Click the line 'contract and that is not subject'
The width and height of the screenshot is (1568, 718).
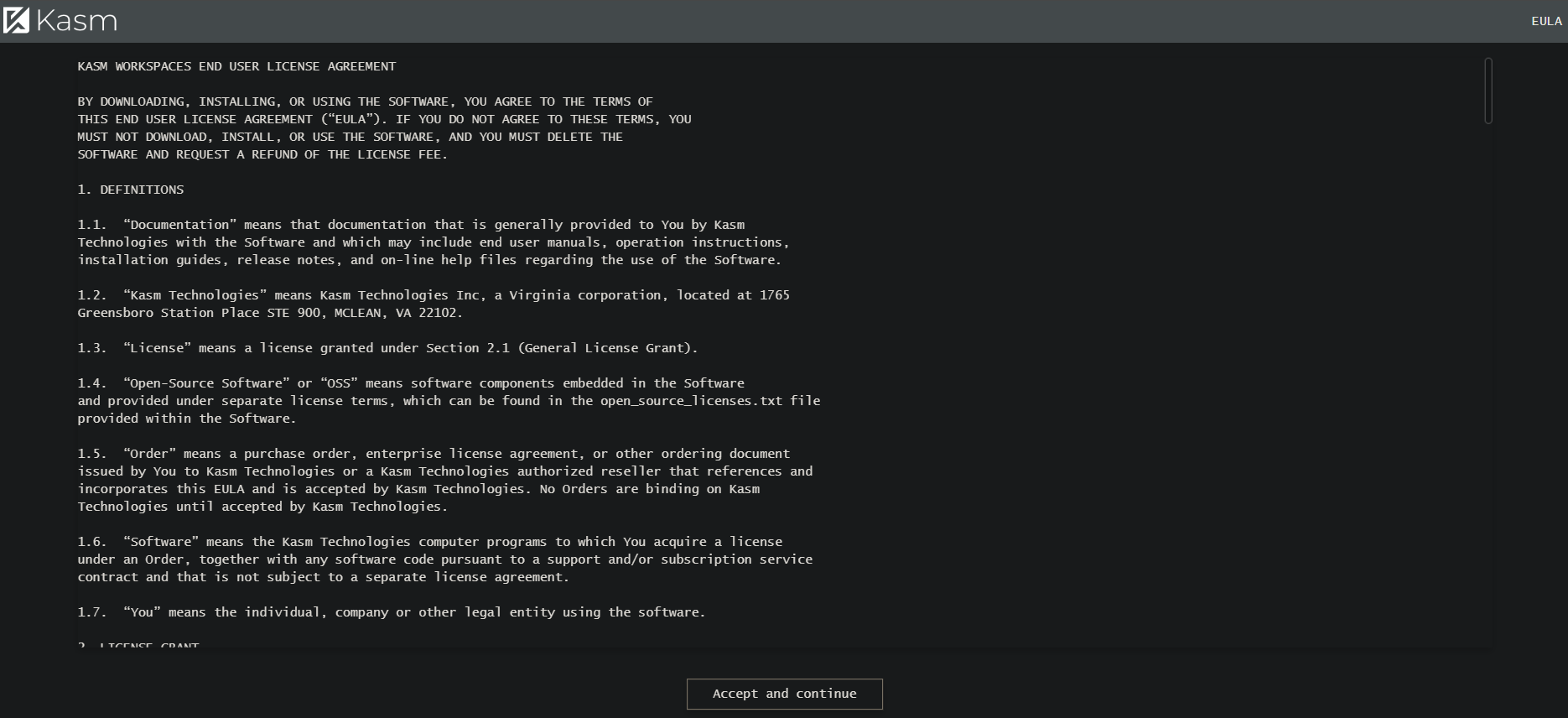[x=324, y=577]
